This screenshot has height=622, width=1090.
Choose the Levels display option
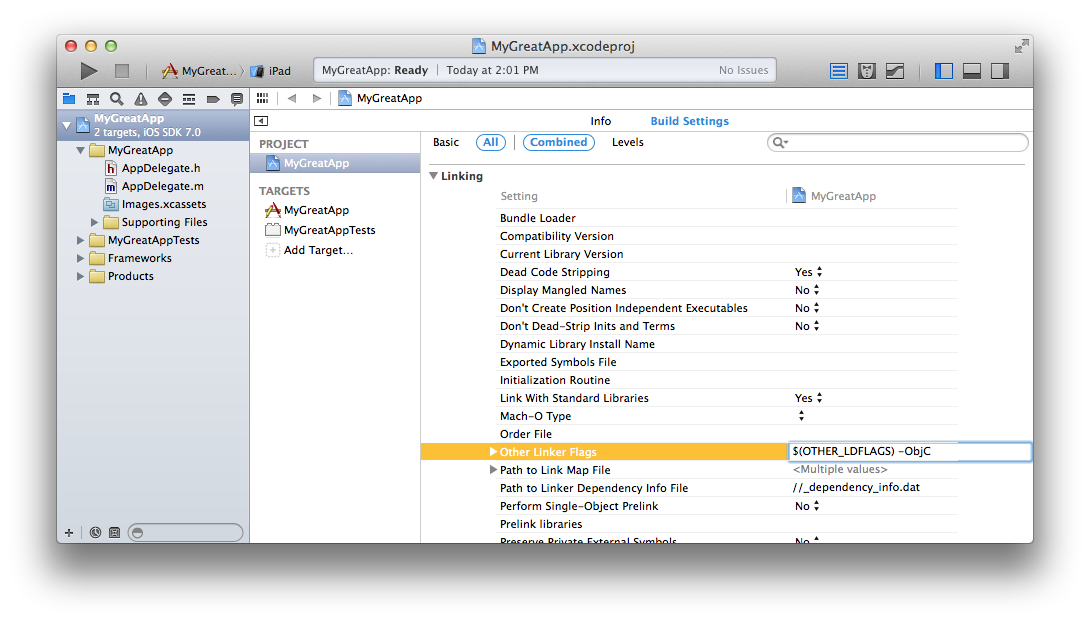(x=627, y=143)
